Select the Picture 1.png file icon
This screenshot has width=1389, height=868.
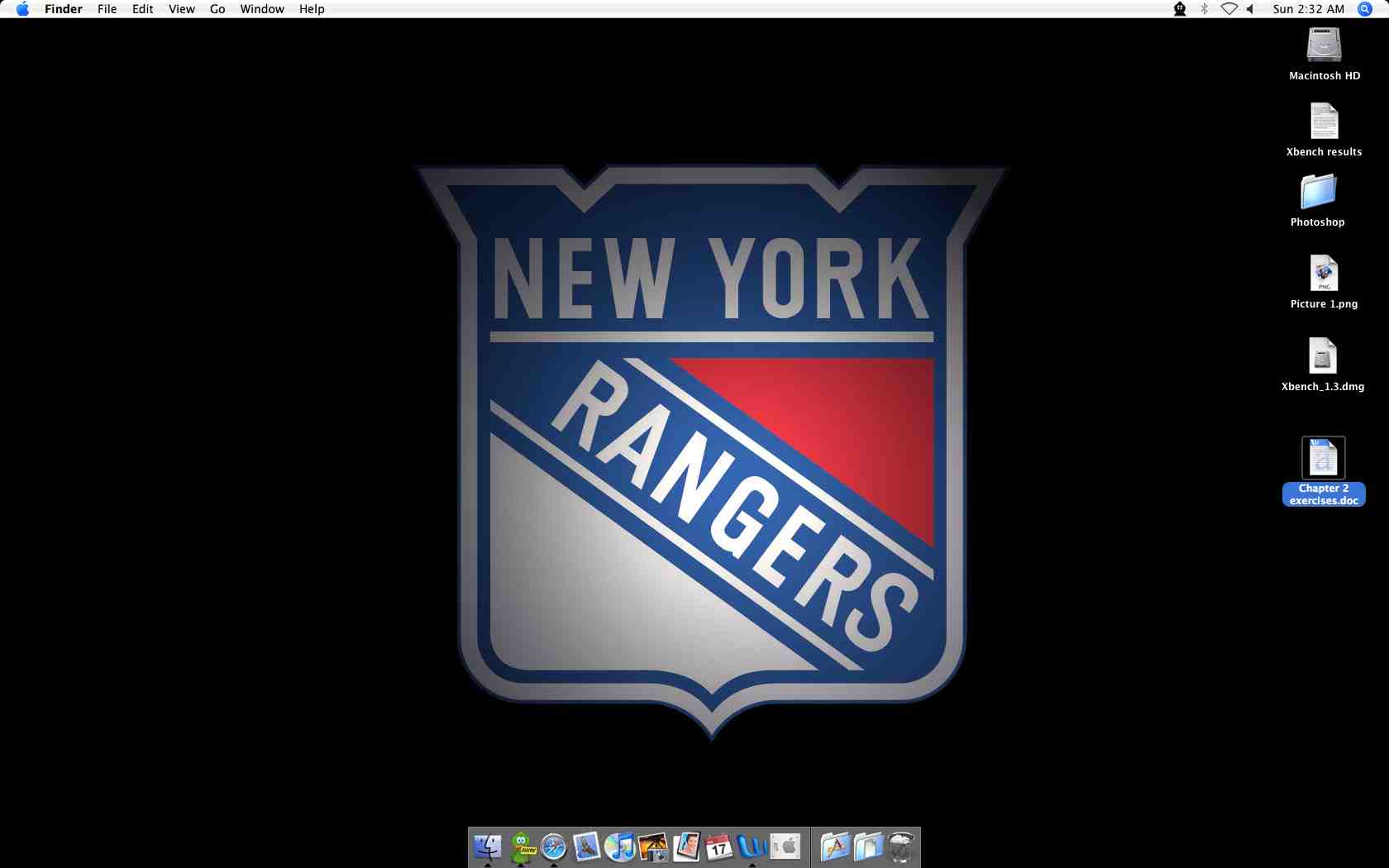(x=1324, y=273)
